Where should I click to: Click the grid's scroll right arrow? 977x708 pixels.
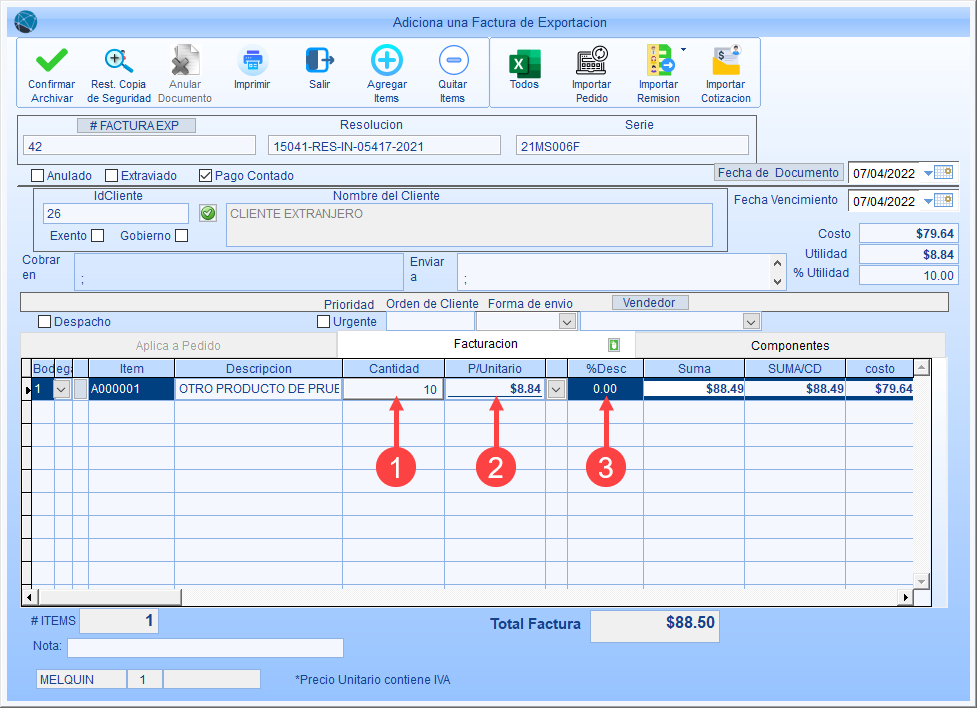[905, 597]
